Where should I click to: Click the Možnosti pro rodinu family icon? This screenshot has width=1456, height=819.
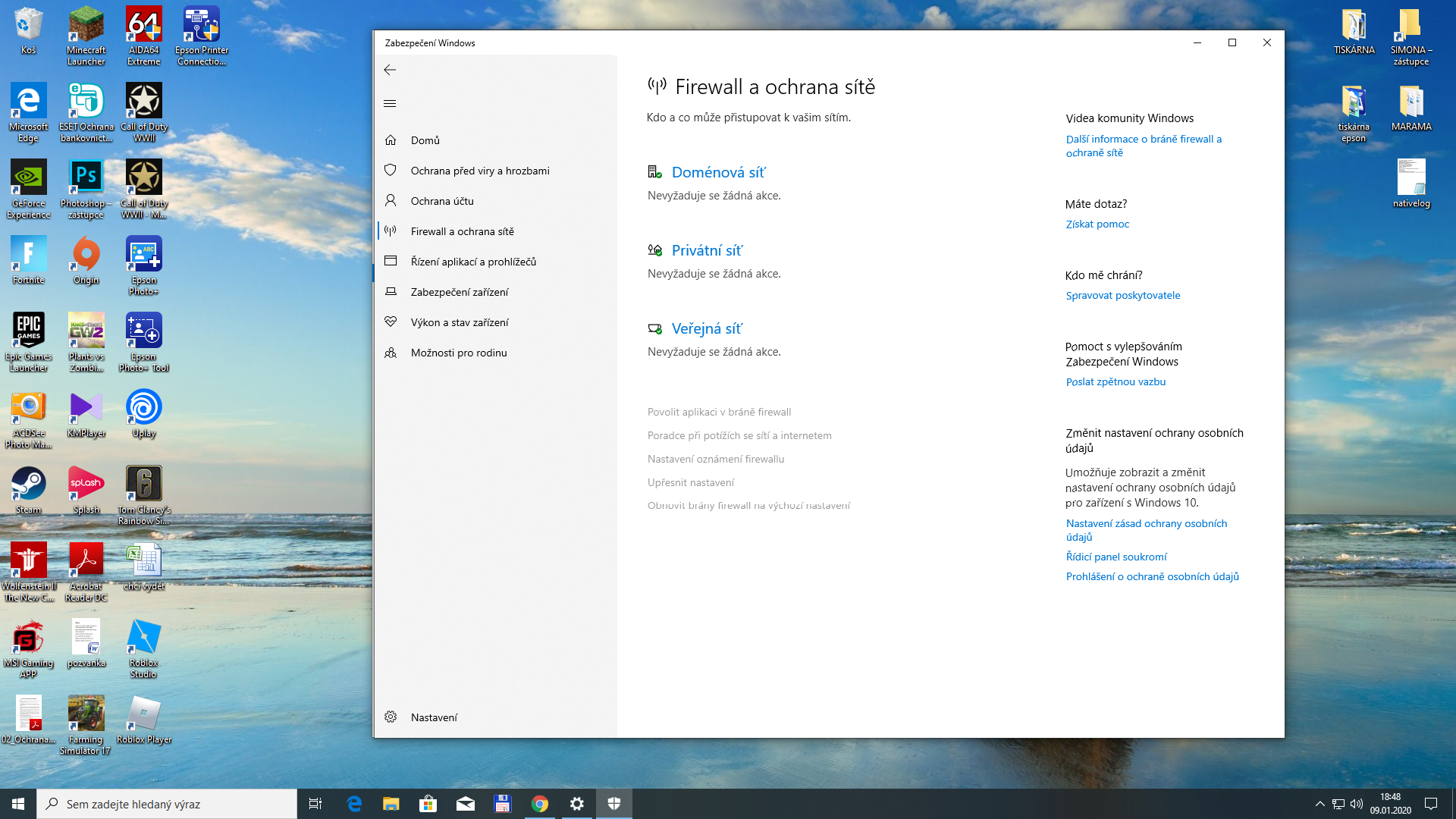[391, 353]
